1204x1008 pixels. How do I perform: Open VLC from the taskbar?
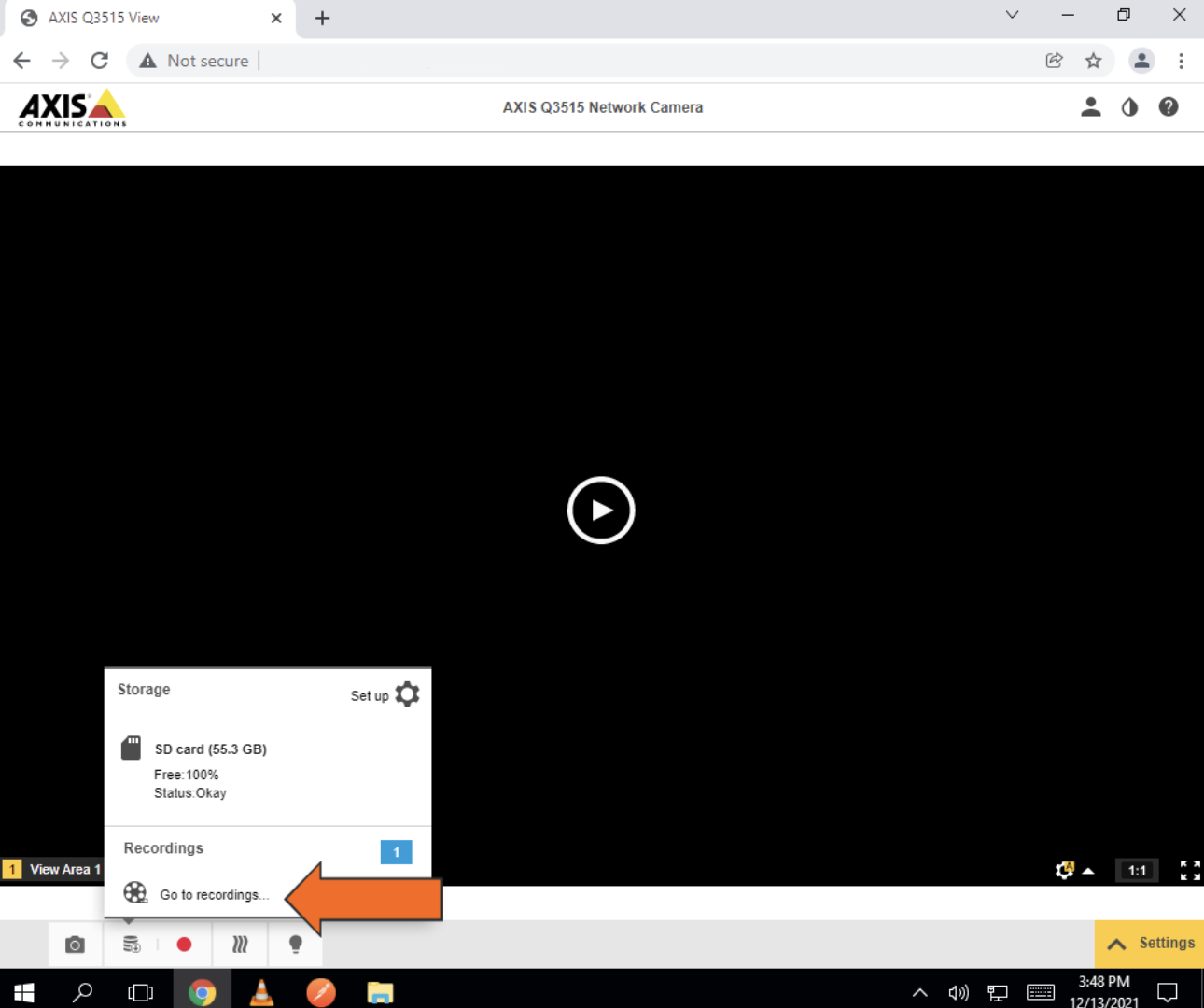click(x=261, y=991)
